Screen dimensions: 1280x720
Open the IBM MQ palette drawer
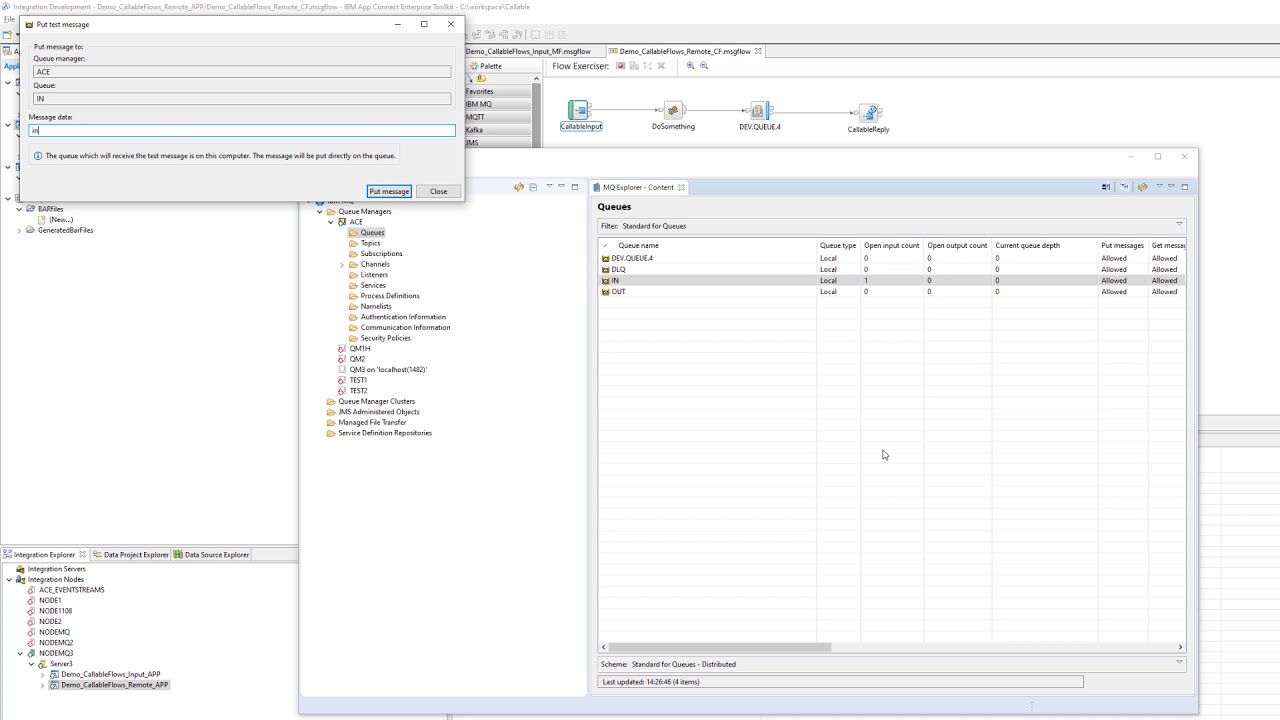tap(499, 104)
